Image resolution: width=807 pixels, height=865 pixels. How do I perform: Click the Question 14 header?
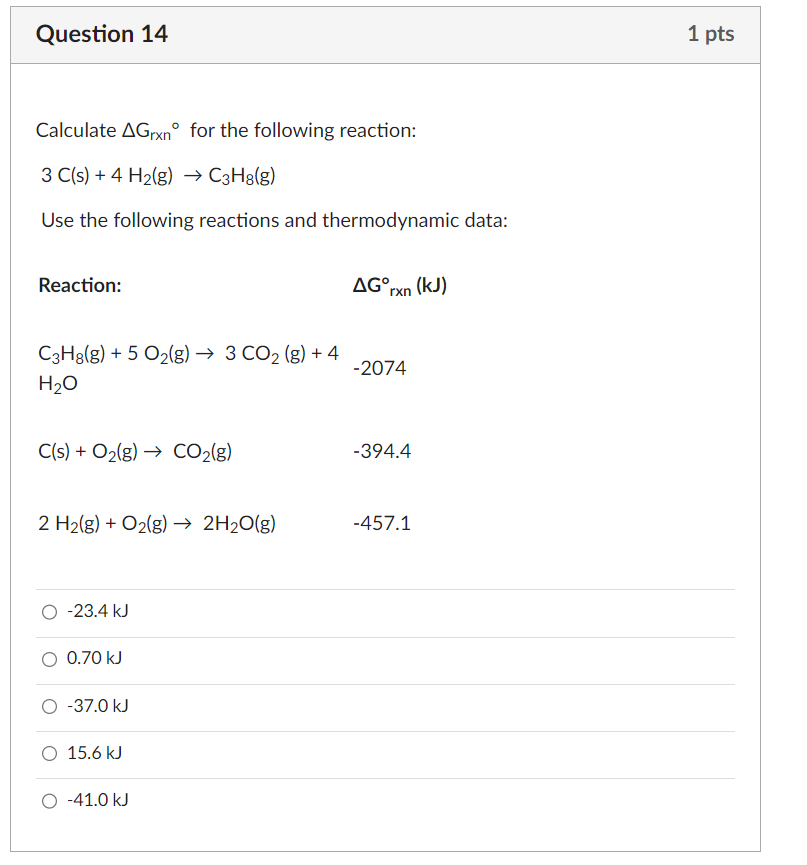[x=102, y=33]
